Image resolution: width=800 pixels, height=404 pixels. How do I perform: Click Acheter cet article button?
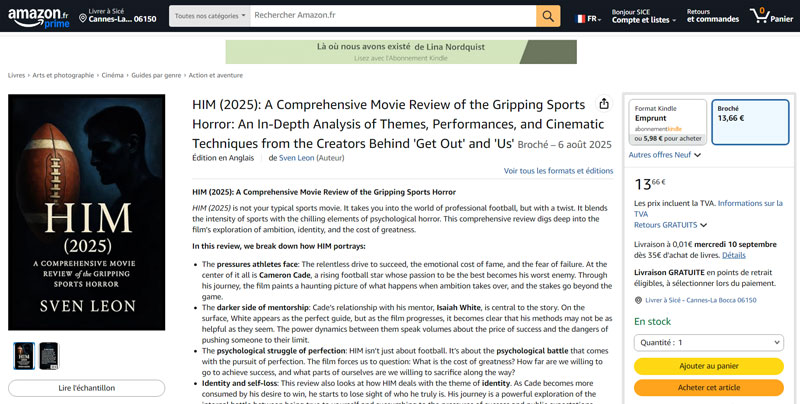point(709,388)
